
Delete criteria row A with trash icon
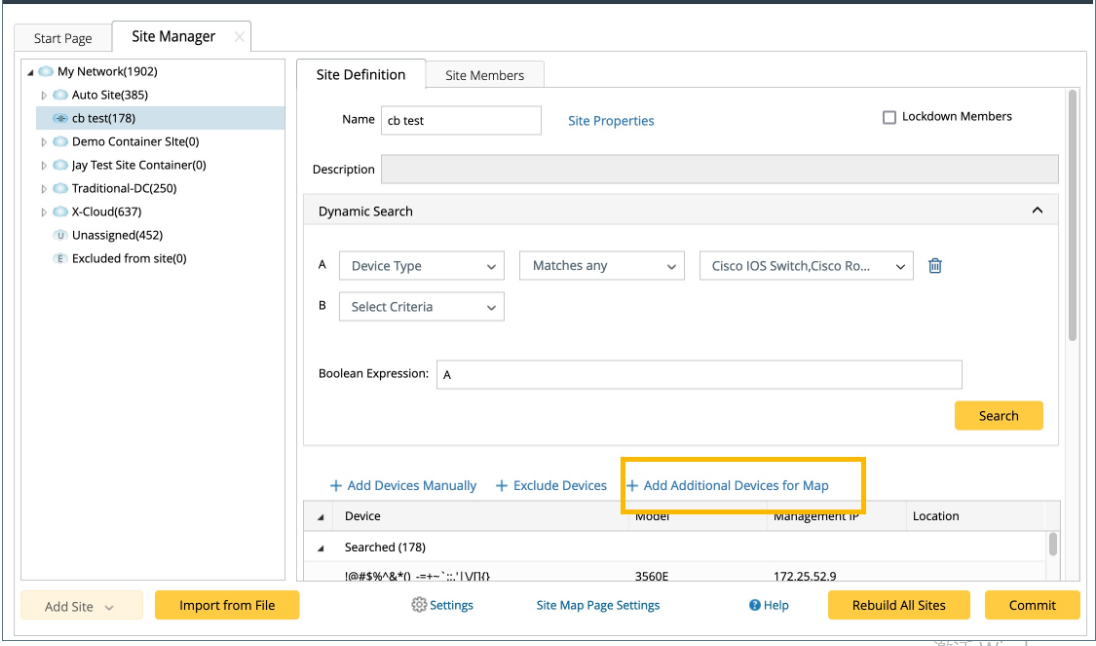[x=935, y=266]
